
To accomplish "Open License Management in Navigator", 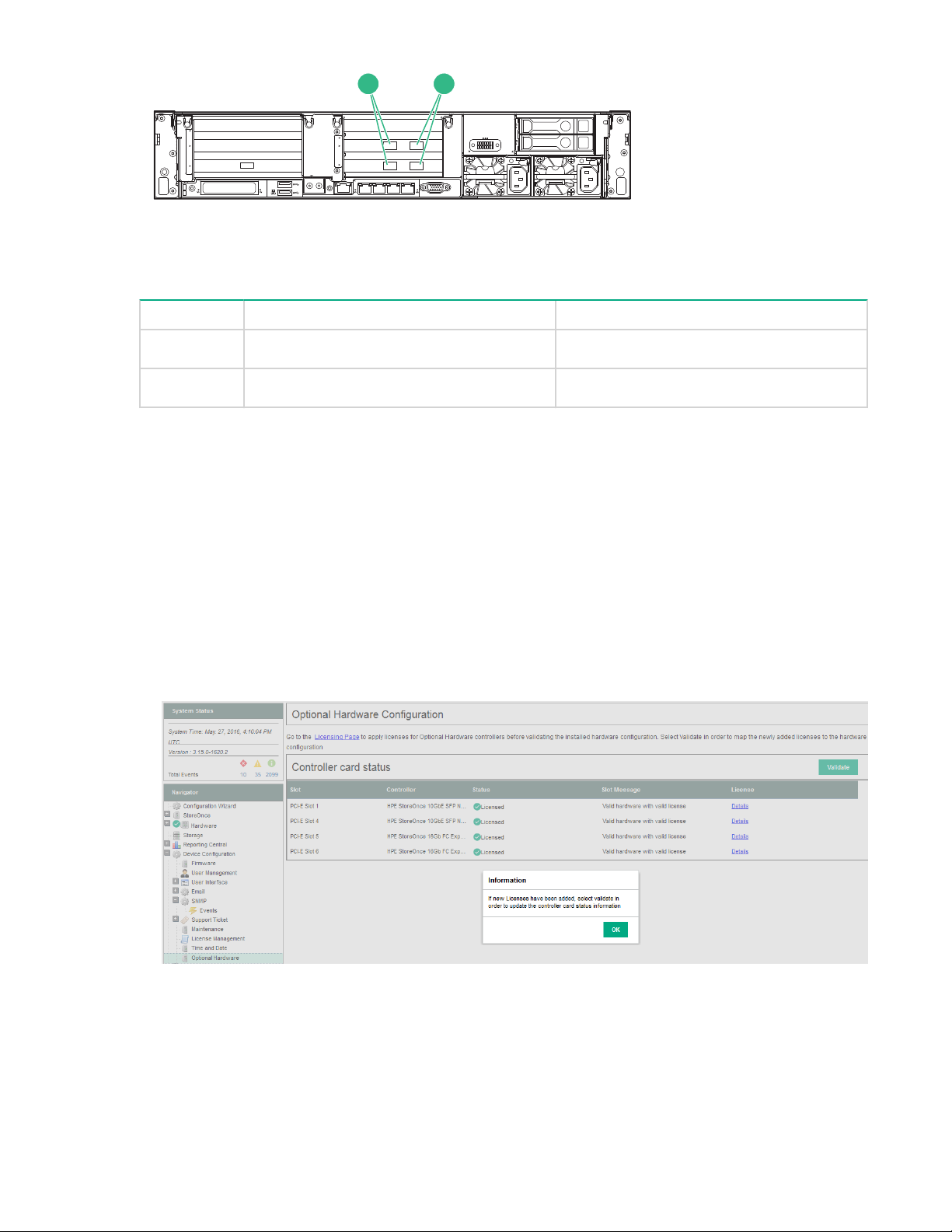I will (218, 939).
